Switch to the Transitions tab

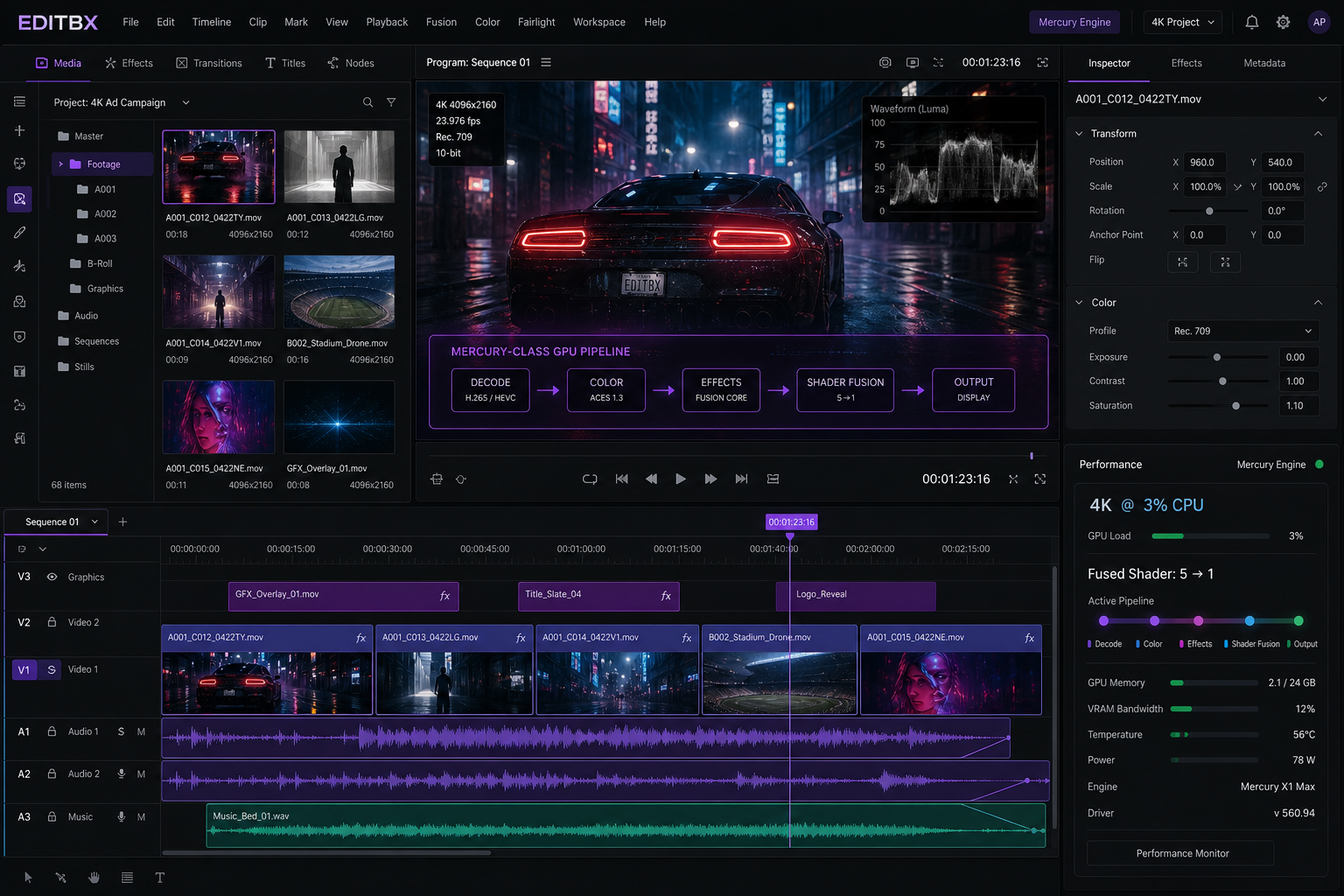coord(209,63)
